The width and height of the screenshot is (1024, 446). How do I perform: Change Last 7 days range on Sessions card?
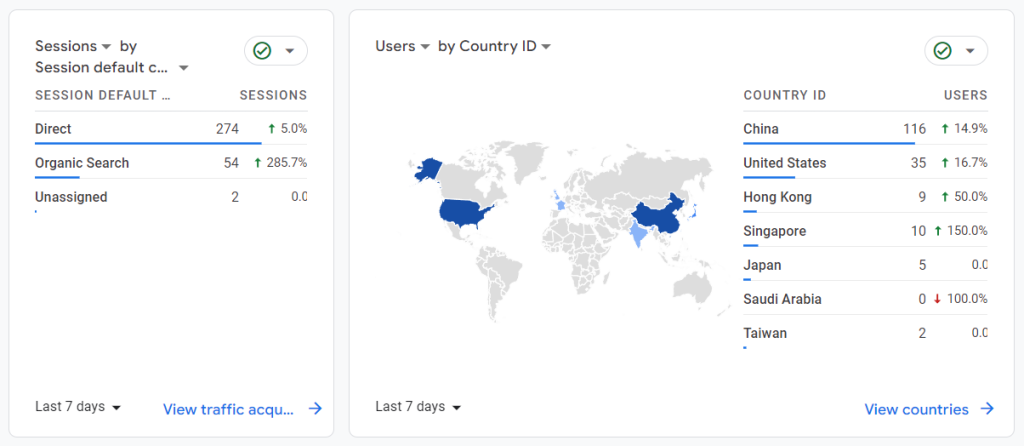[78, 407]
